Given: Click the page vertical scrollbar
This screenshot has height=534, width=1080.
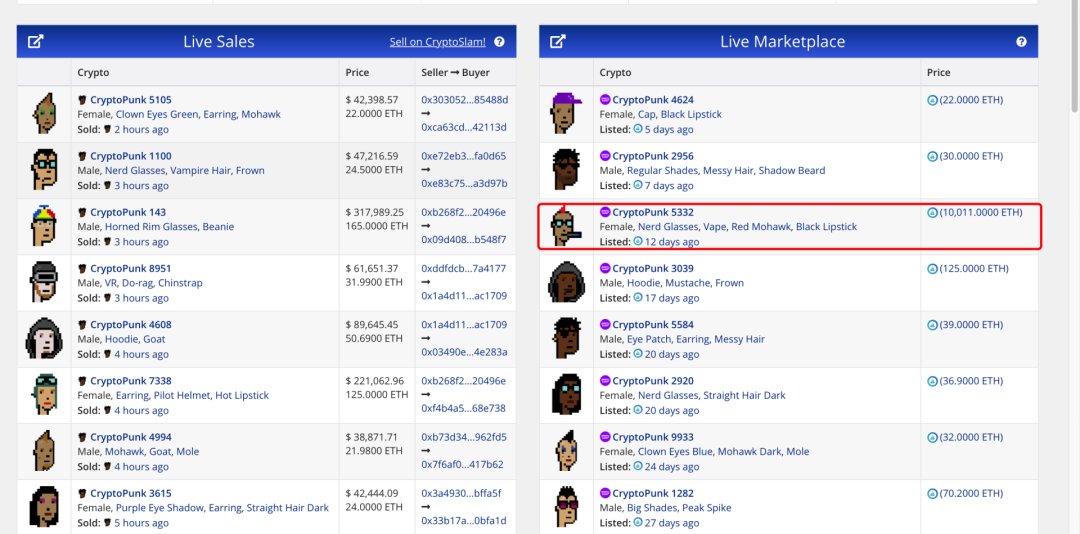Looking at the screenshot, I should [1074, 55].
